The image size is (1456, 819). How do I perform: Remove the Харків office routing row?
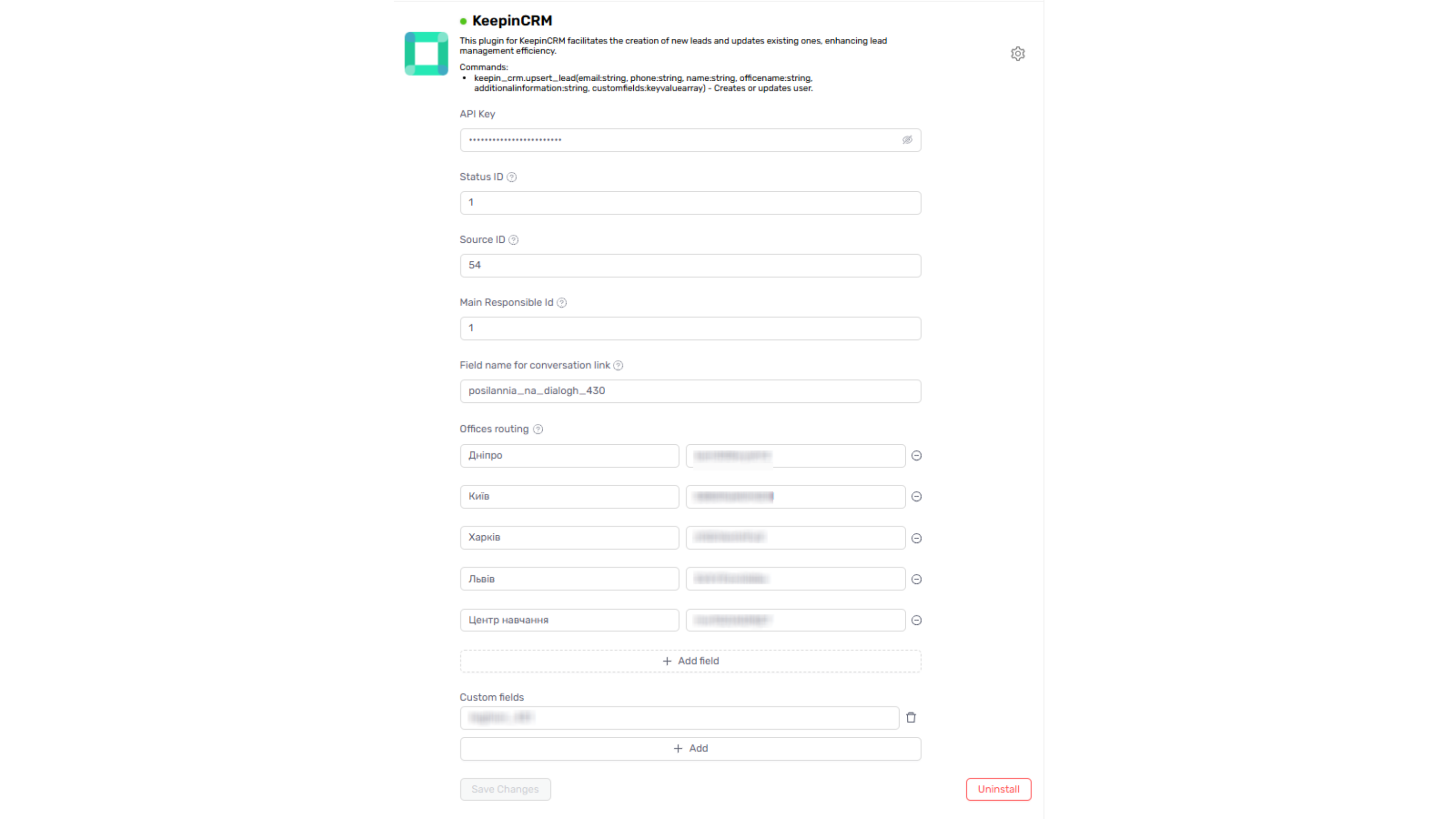pos(916,538)
